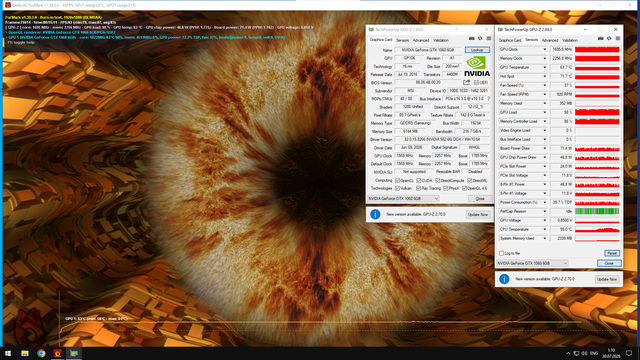The height and width of the screenshot is (360, 640).
Task: Click the Bus Interface question mark icon
Action: (489, 99)
